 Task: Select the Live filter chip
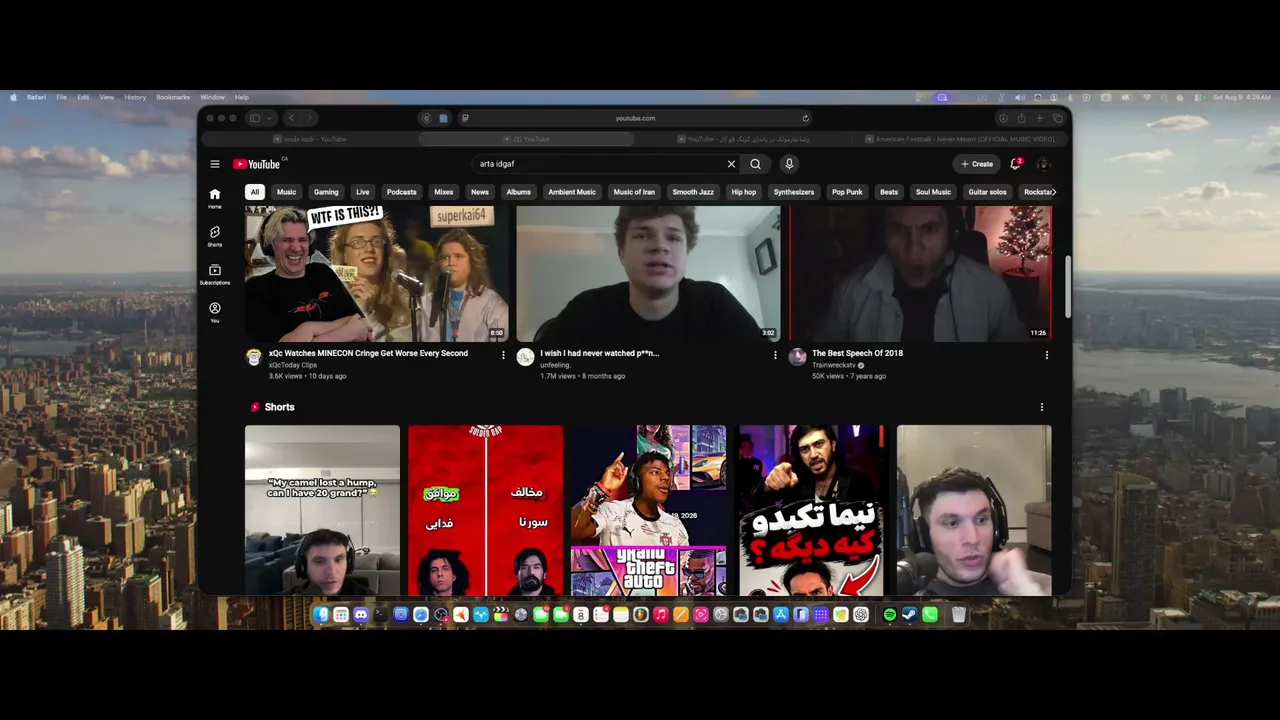[x=363, y=192]
